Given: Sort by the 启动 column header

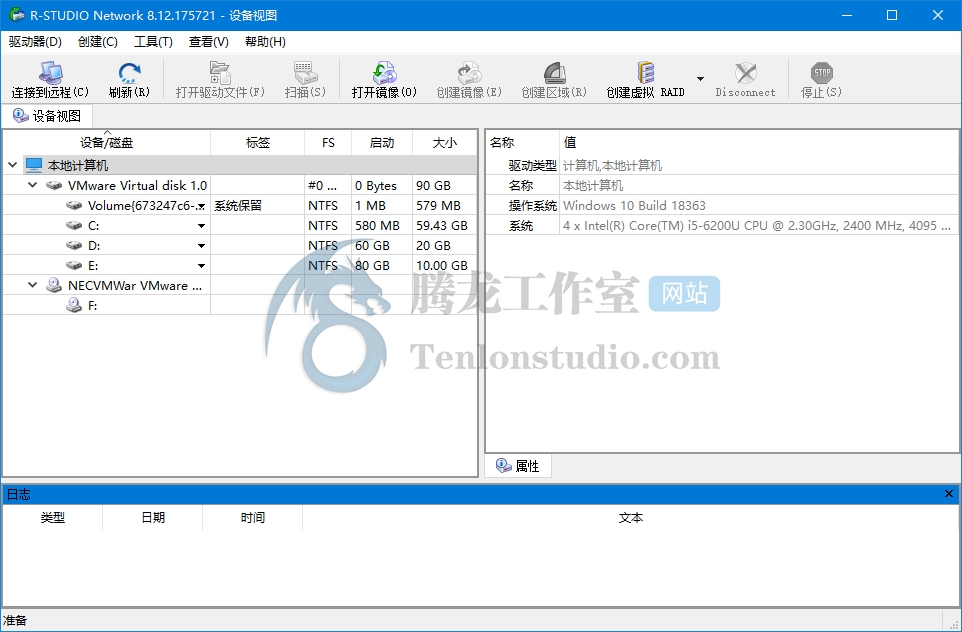Looking at the screenshot, I should tap(382, 142).
